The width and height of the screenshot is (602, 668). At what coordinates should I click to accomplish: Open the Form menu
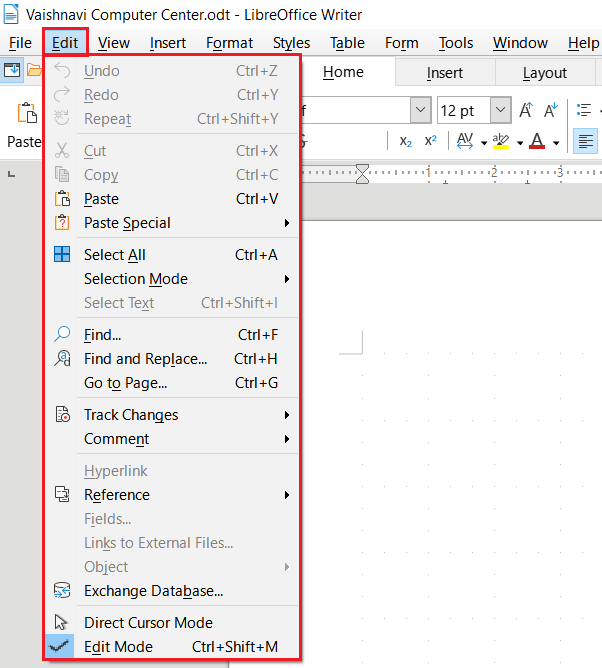tap(402, 43)
